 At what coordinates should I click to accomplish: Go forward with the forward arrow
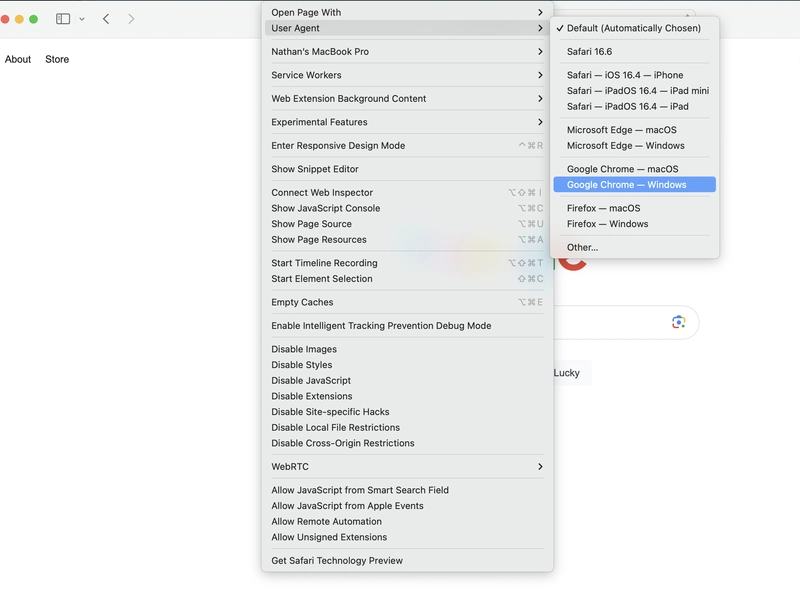[x=131, y=19]
